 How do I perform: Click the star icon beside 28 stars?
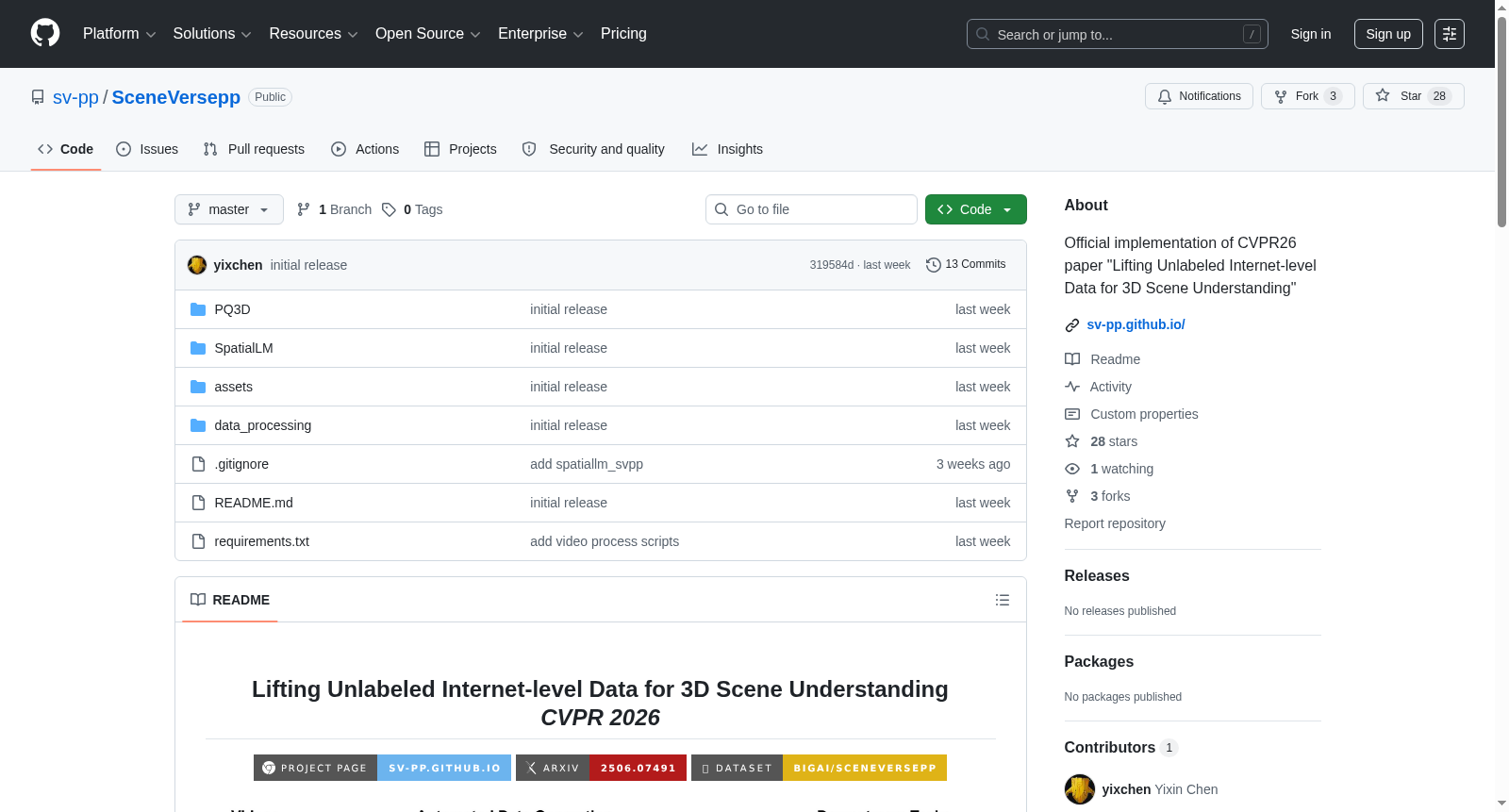[1072, 441]
